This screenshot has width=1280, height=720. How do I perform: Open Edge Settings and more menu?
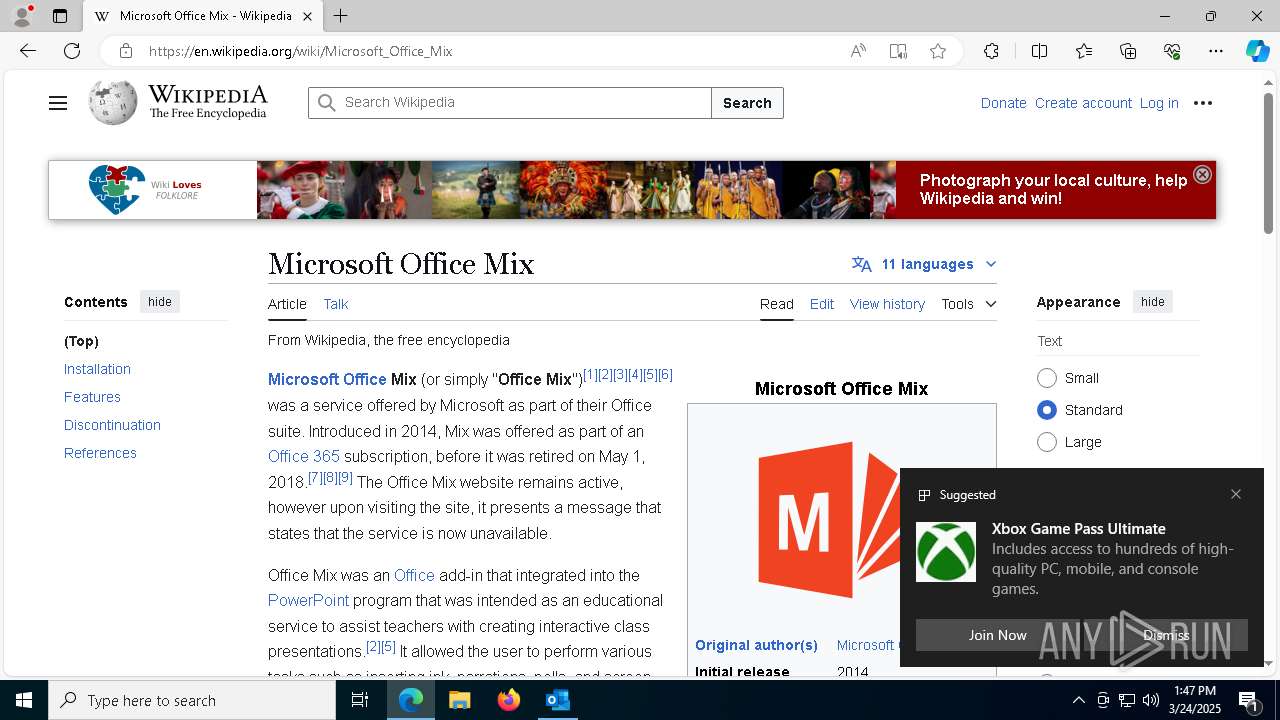pyautogui.click(x=1216, y=51)
